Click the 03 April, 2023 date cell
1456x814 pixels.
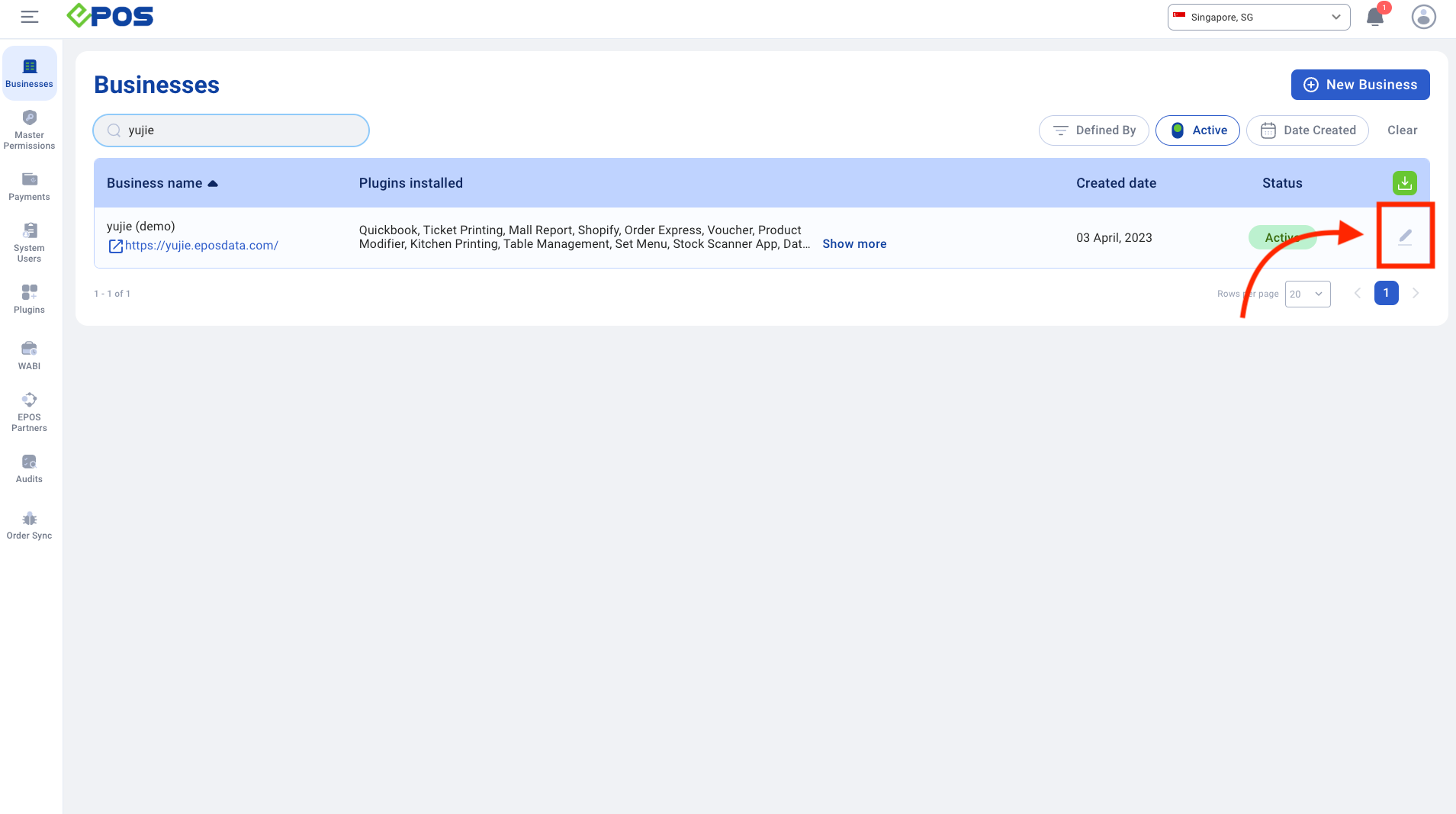coord(1114,238)
